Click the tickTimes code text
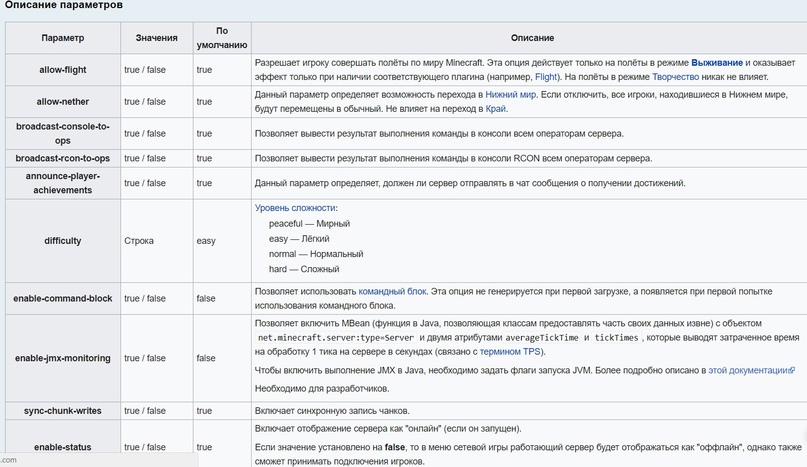The image size is (807, 467). (x=617, y=338)
